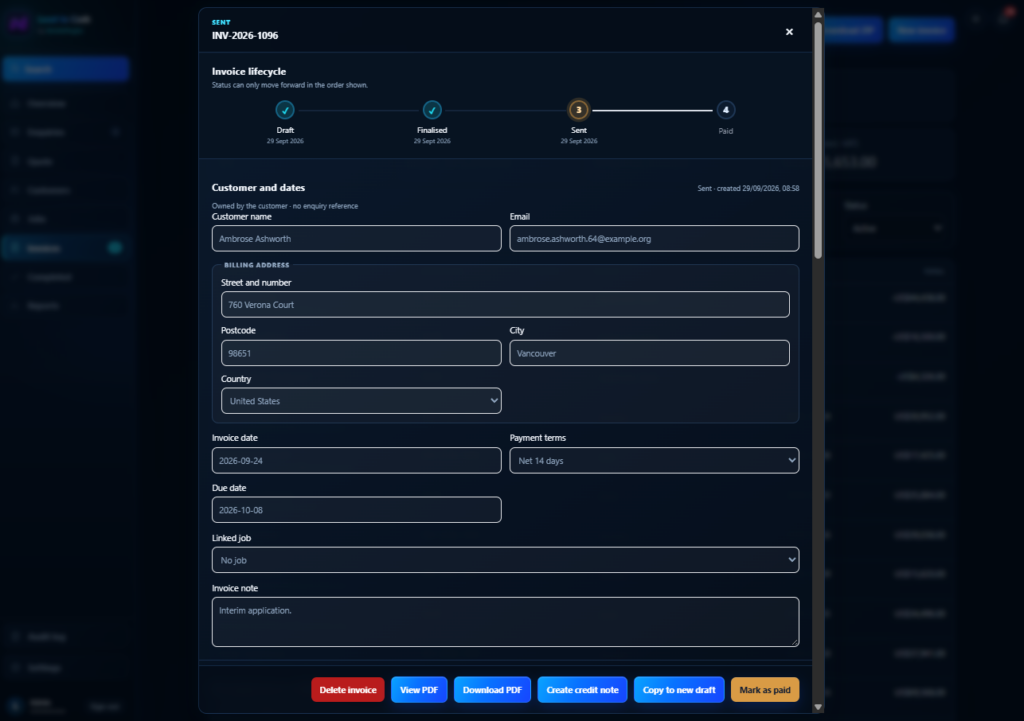
Task: Click the Mark as paid button
Action: coord(765,690)
